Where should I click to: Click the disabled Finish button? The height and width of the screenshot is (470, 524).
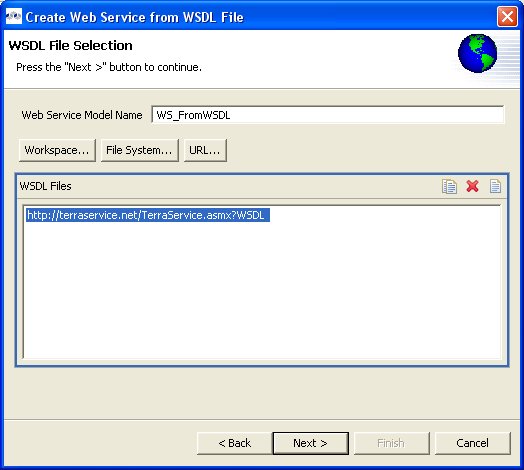[391, 443]
